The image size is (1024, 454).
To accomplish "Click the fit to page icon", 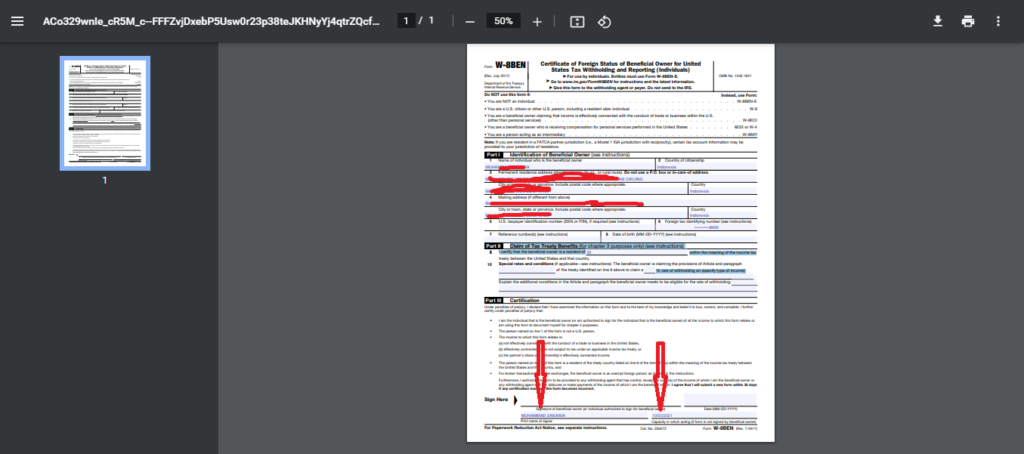I will [x=577, y=22].
